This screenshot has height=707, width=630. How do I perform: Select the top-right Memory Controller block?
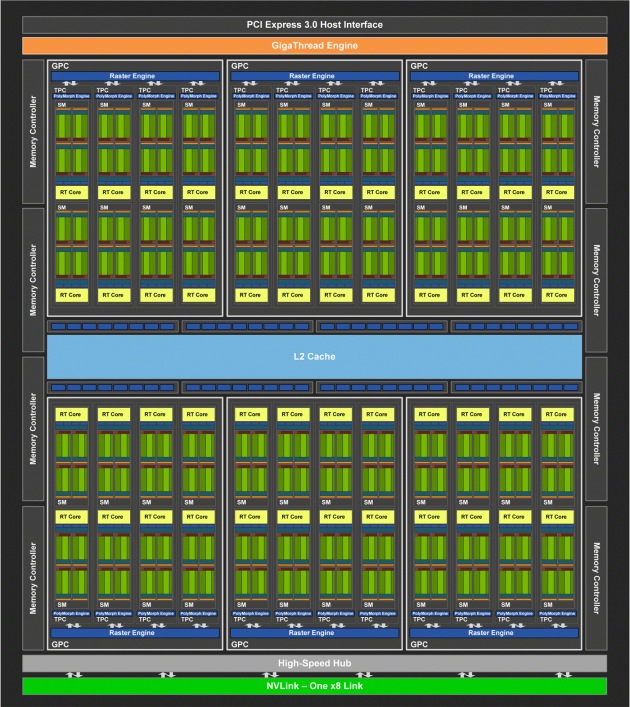click(596, 131)
